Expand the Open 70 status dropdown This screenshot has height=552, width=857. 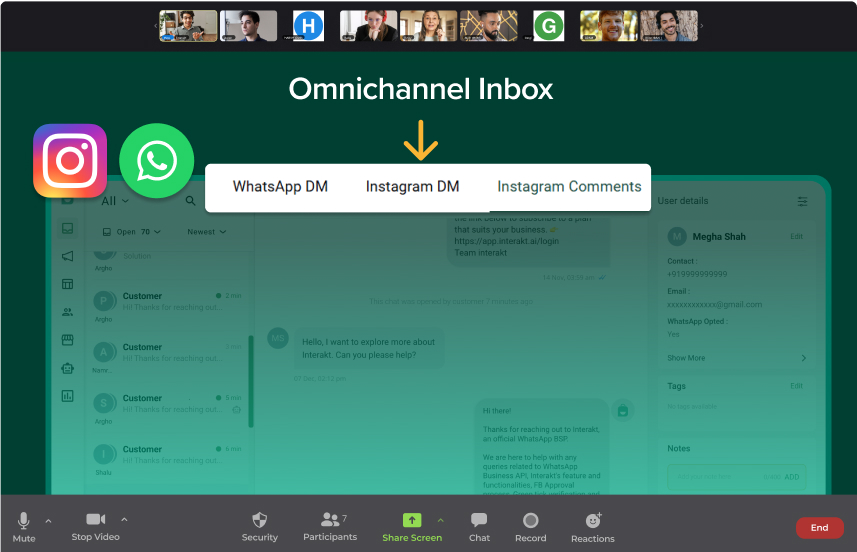click(x=132, y=232)
